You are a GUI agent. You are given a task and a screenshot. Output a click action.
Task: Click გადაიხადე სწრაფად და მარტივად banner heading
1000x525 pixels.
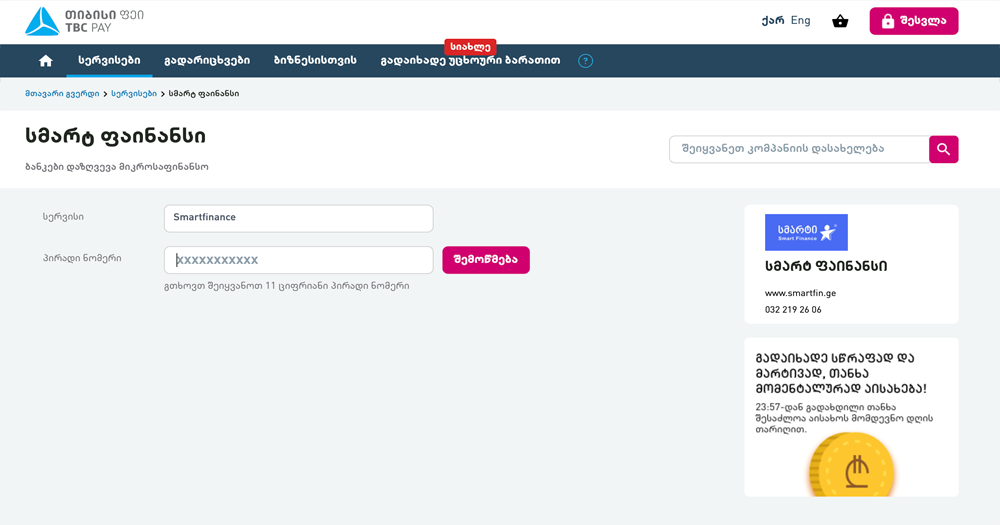click(841, 373)
